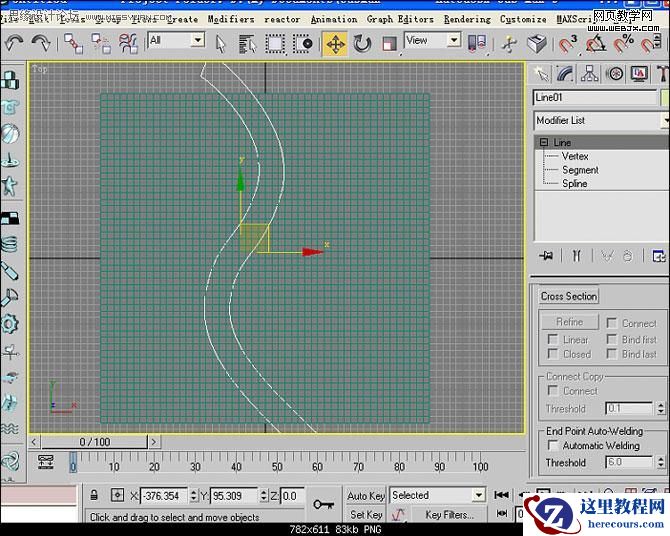Toggle Window/Crossing selection icon
The image size is (670, 536).
click(303, 44)
